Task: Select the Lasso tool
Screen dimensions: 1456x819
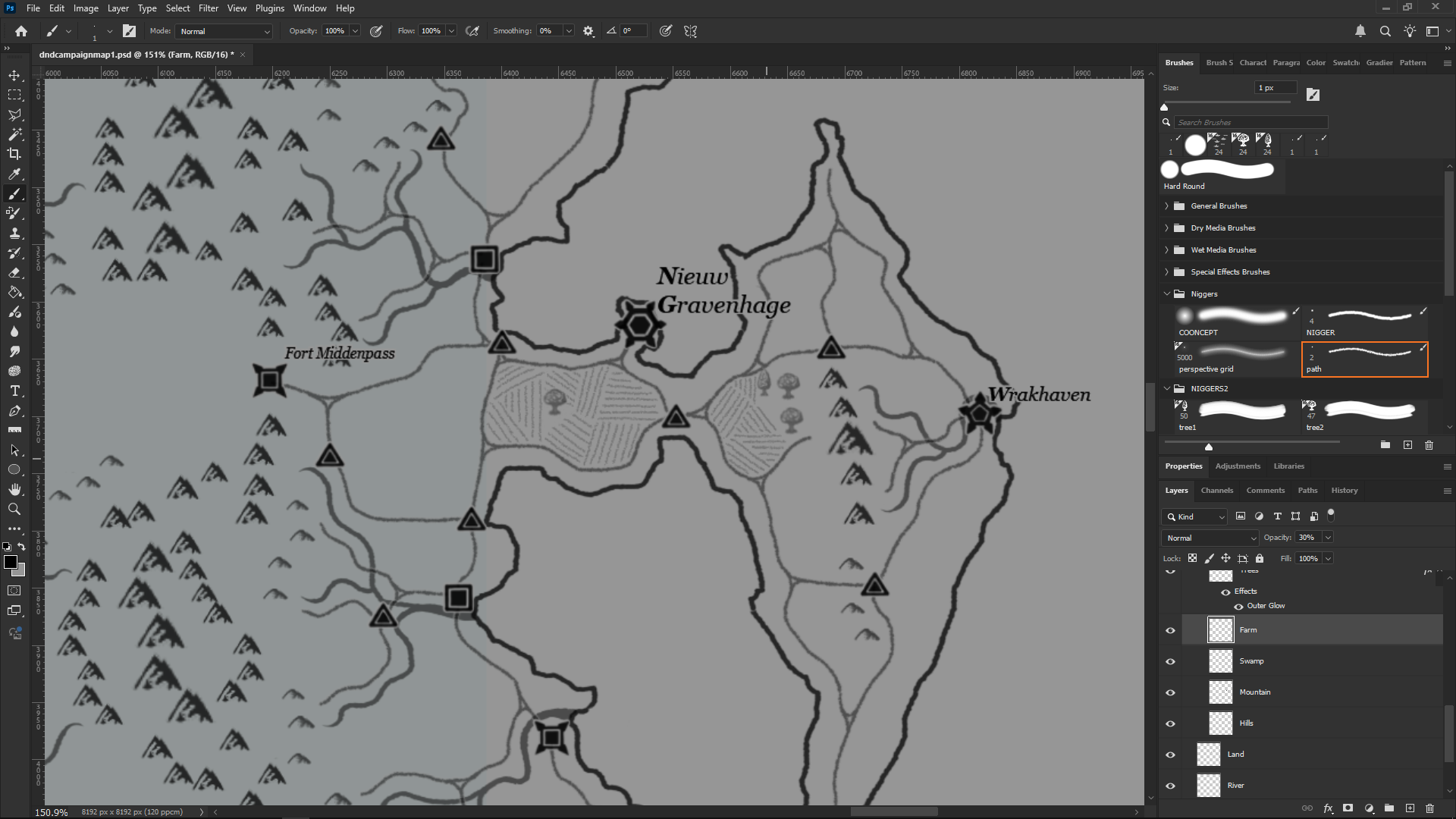Action: point(14,115)
